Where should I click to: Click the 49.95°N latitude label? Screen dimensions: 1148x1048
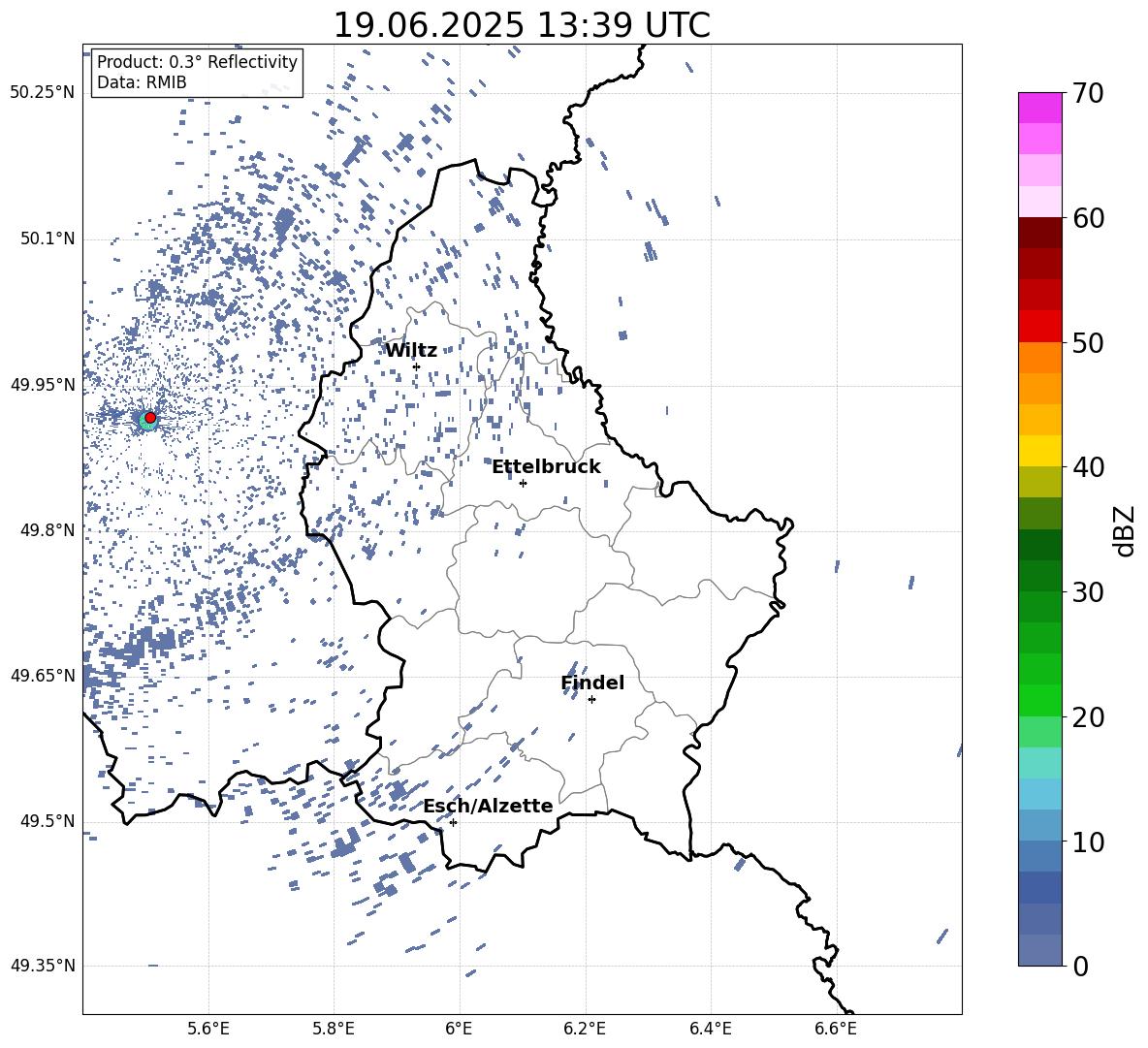43,385
